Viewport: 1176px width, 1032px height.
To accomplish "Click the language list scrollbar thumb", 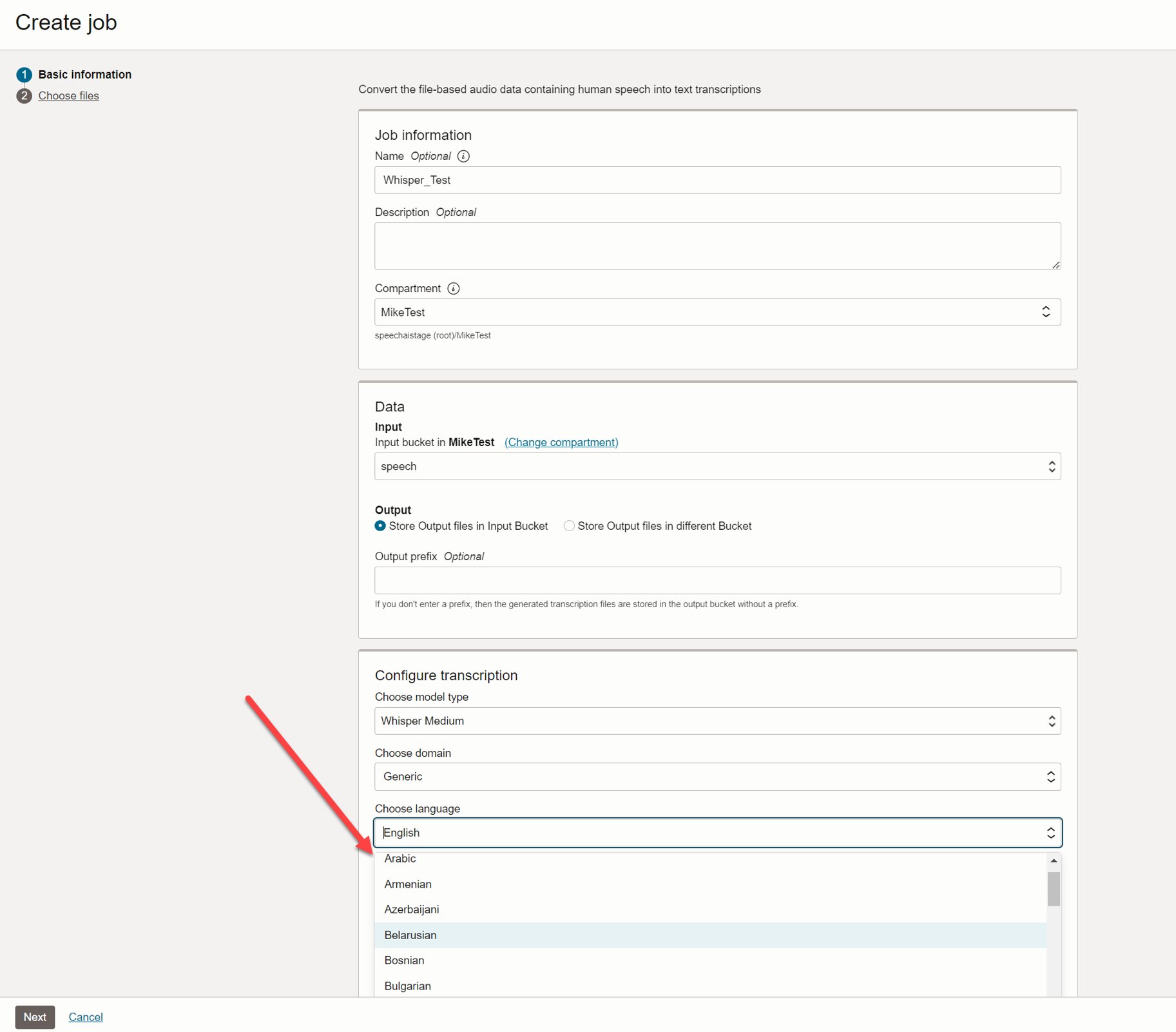I will pos(1054,889).
